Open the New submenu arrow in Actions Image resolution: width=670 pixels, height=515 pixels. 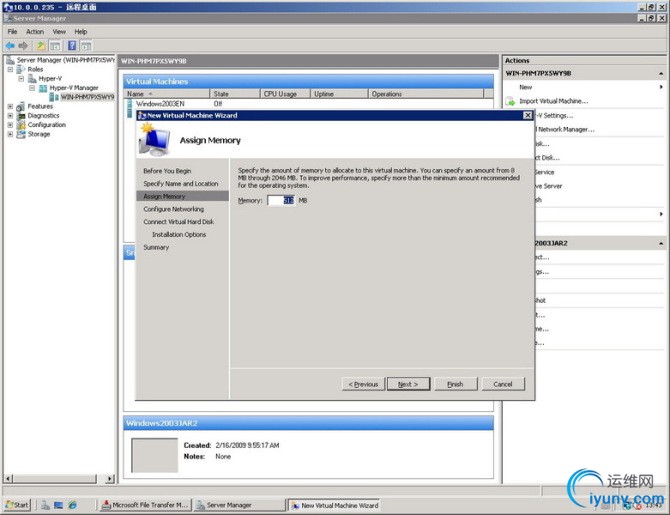click(x=661, y=87)
